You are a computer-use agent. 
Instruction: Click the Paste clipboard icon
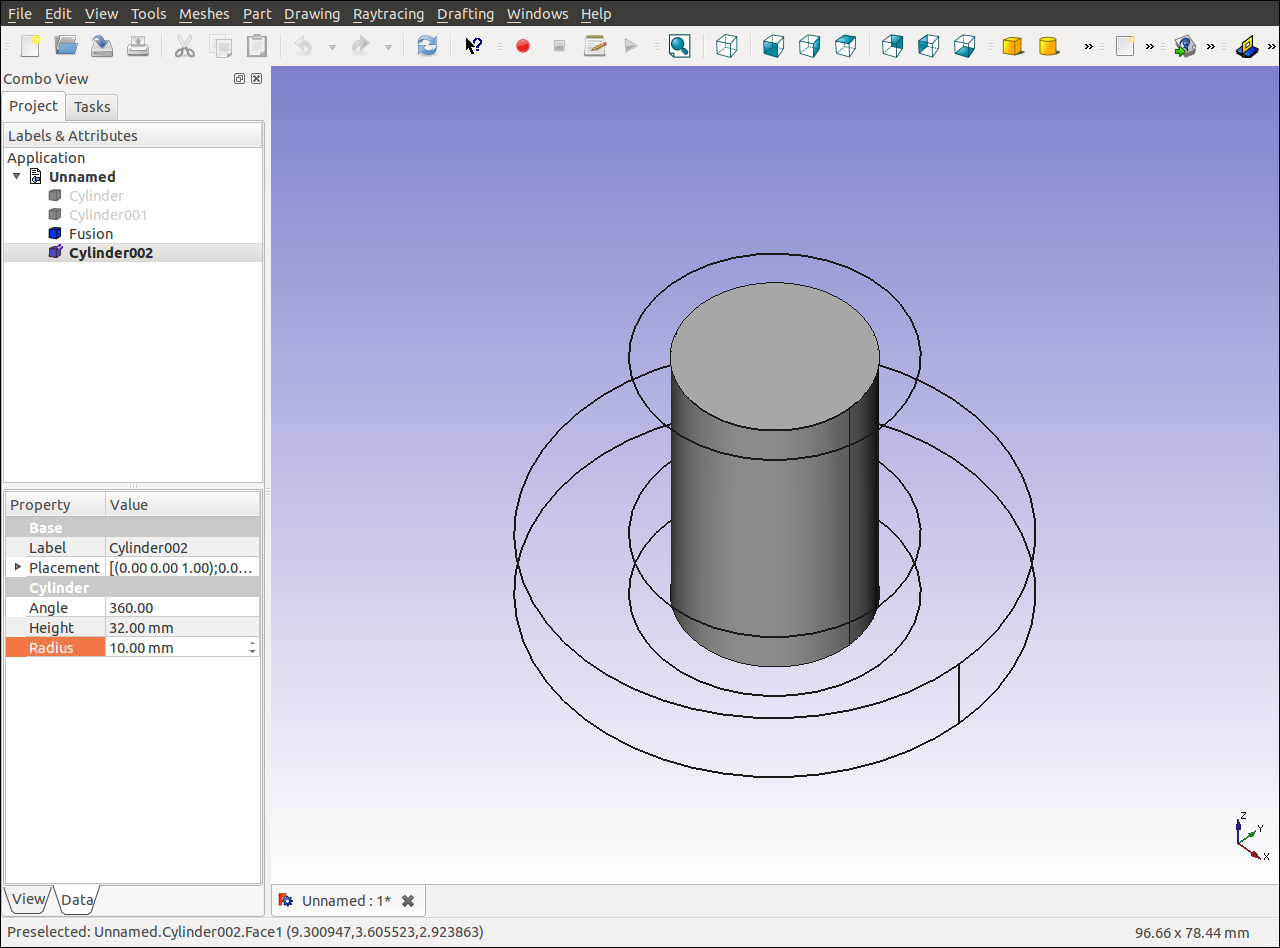point(257,46)
